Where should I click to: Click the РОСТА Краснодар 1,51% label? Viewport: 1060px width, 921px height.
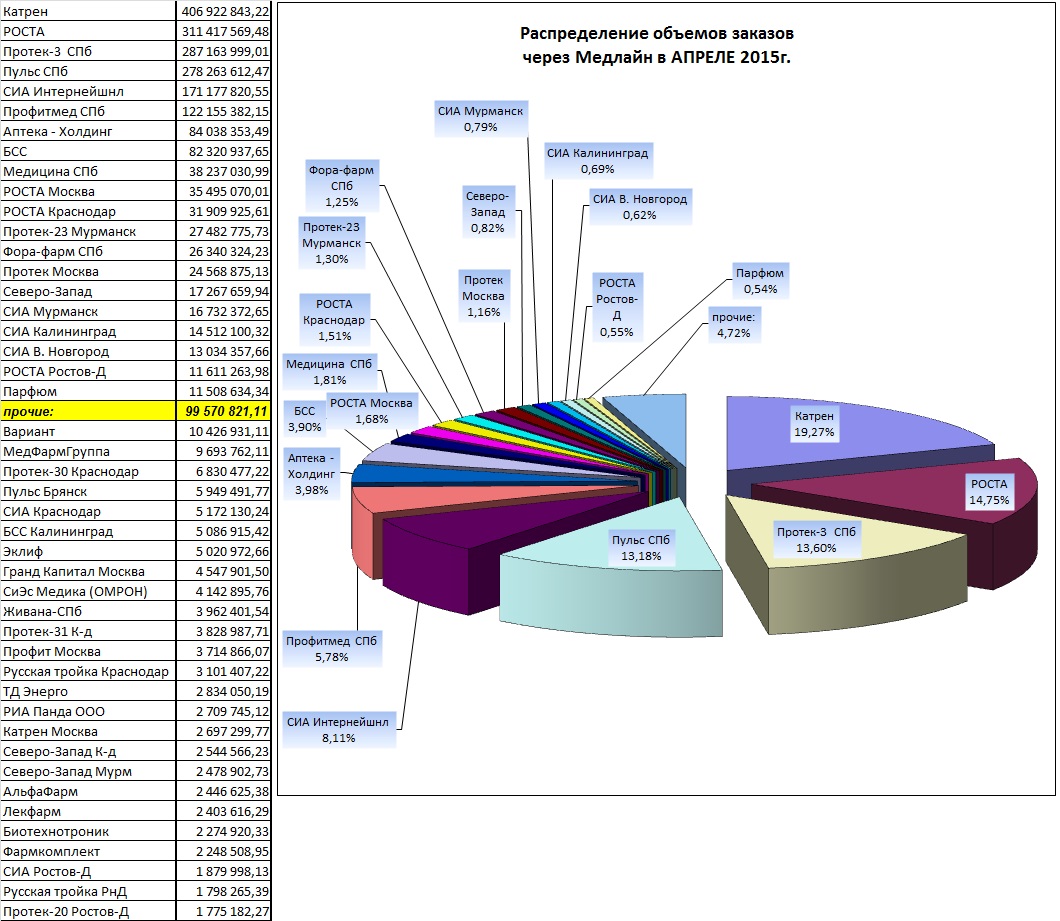click(x=334, y=320)
